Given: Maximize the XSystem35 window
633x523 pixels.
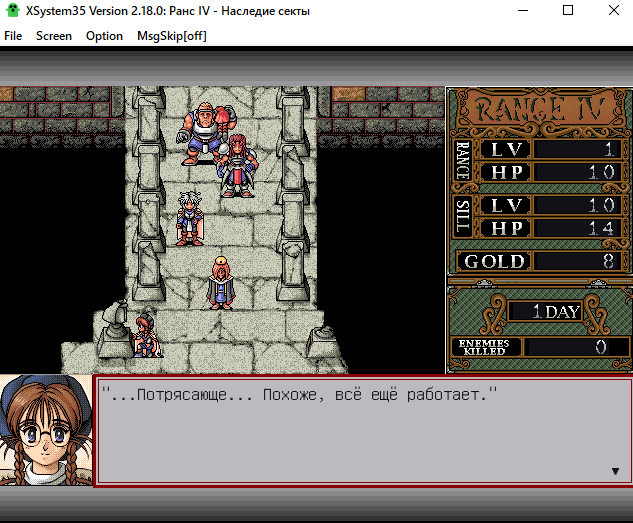Looking at the screenshot, I should tap(568, 10).
